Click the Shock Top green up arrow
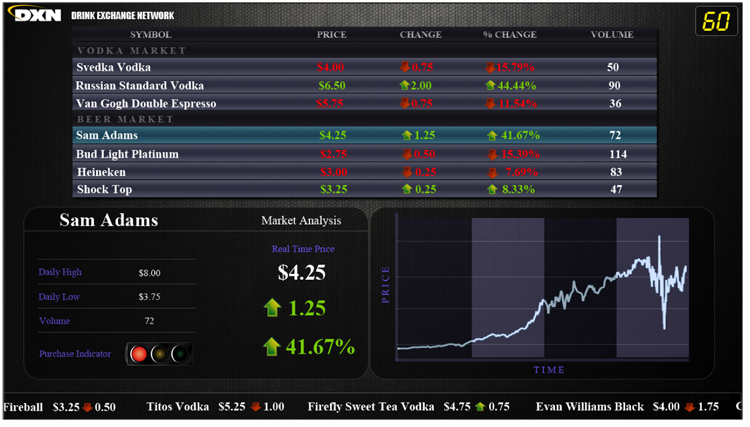This screenshot has height=427, width=750. [407, 189]
